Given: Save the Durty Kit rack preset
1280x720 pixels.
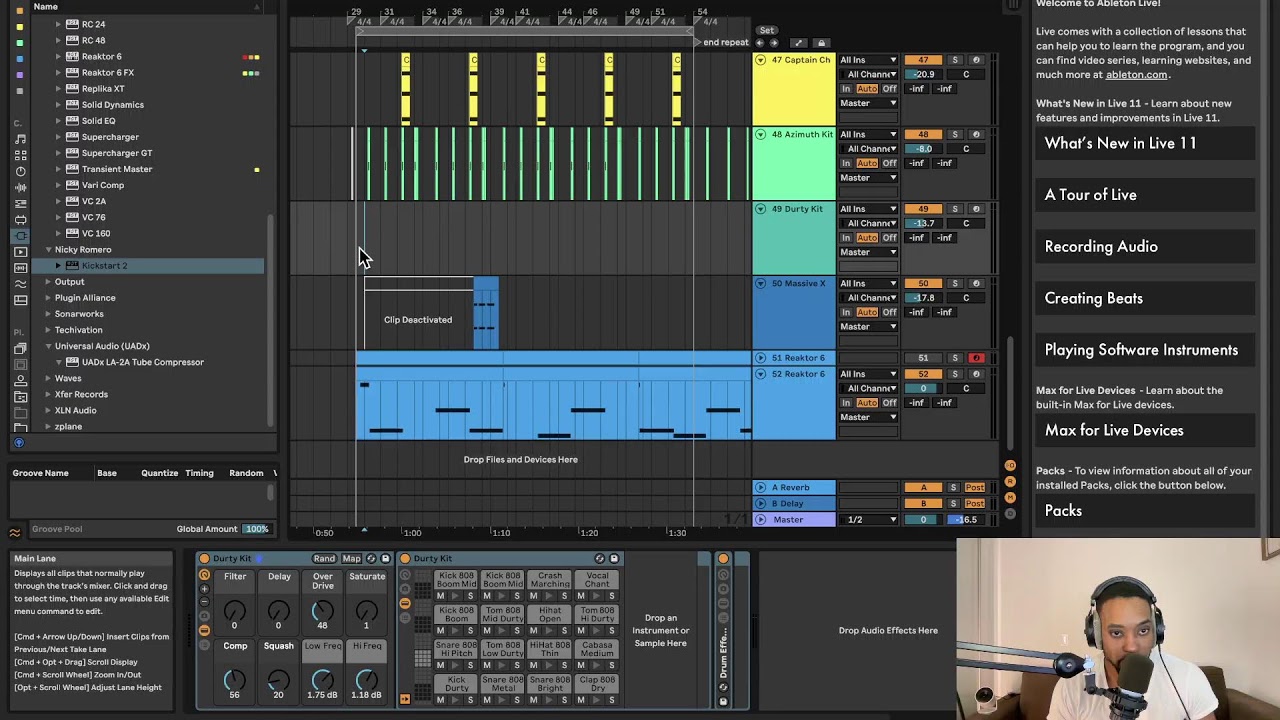Looking at the screenshot, I should pos(385,559).
